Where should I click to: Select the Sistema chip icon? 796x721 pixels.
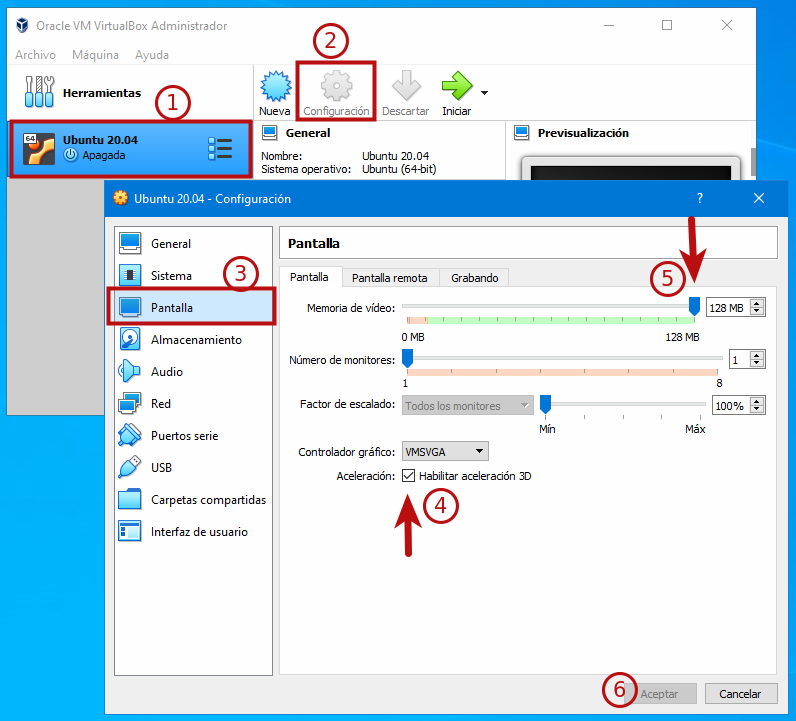[130, 275]
